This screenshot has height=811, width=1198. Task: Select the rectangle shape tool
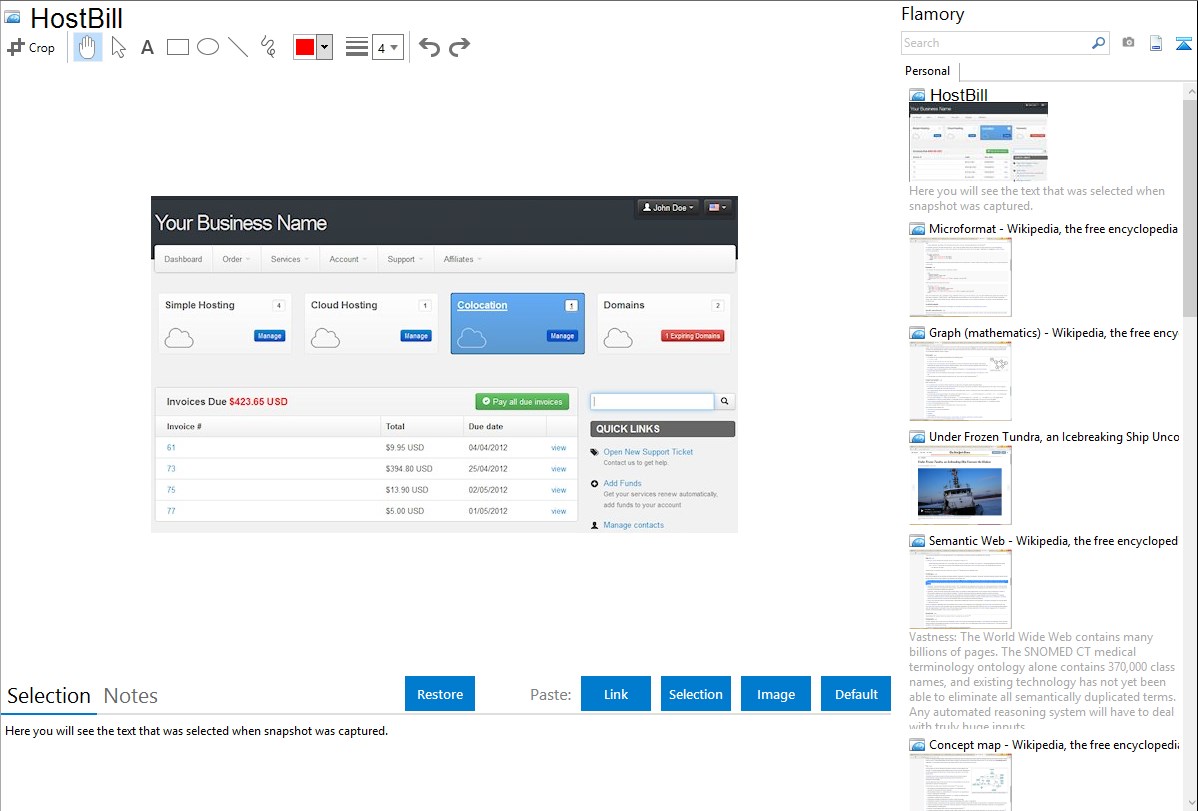(x=178, y=47)
